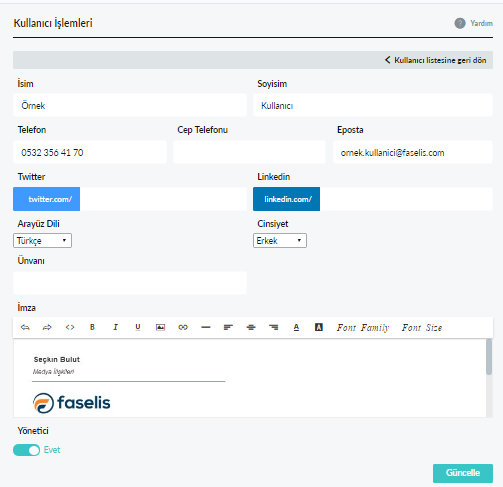
Task: Toggle the Yönetici switch
Action: click(x=27, y=450)
